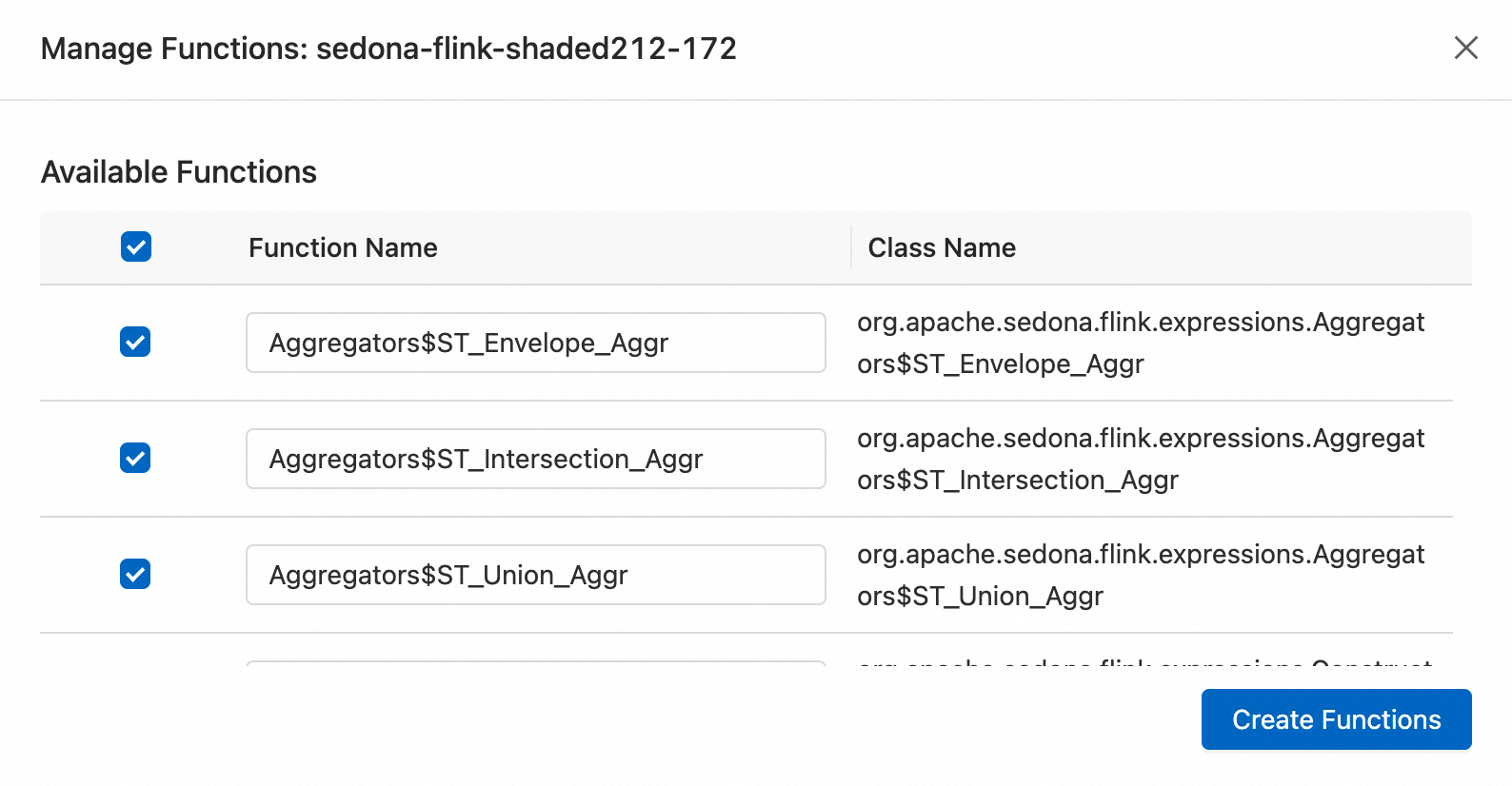The height and width of the screenshot is (786, 1512).
Task: Uncheck the ST_Intersection_Aggr function checkbox
Action: pos(135,459)
